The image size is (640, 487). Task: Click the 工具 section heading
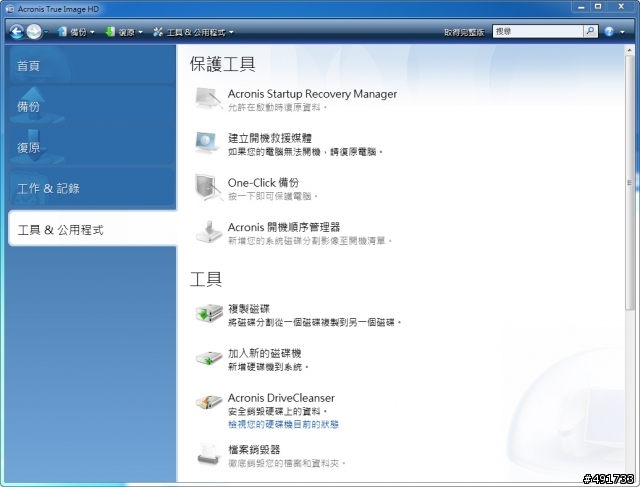point(206,279)
